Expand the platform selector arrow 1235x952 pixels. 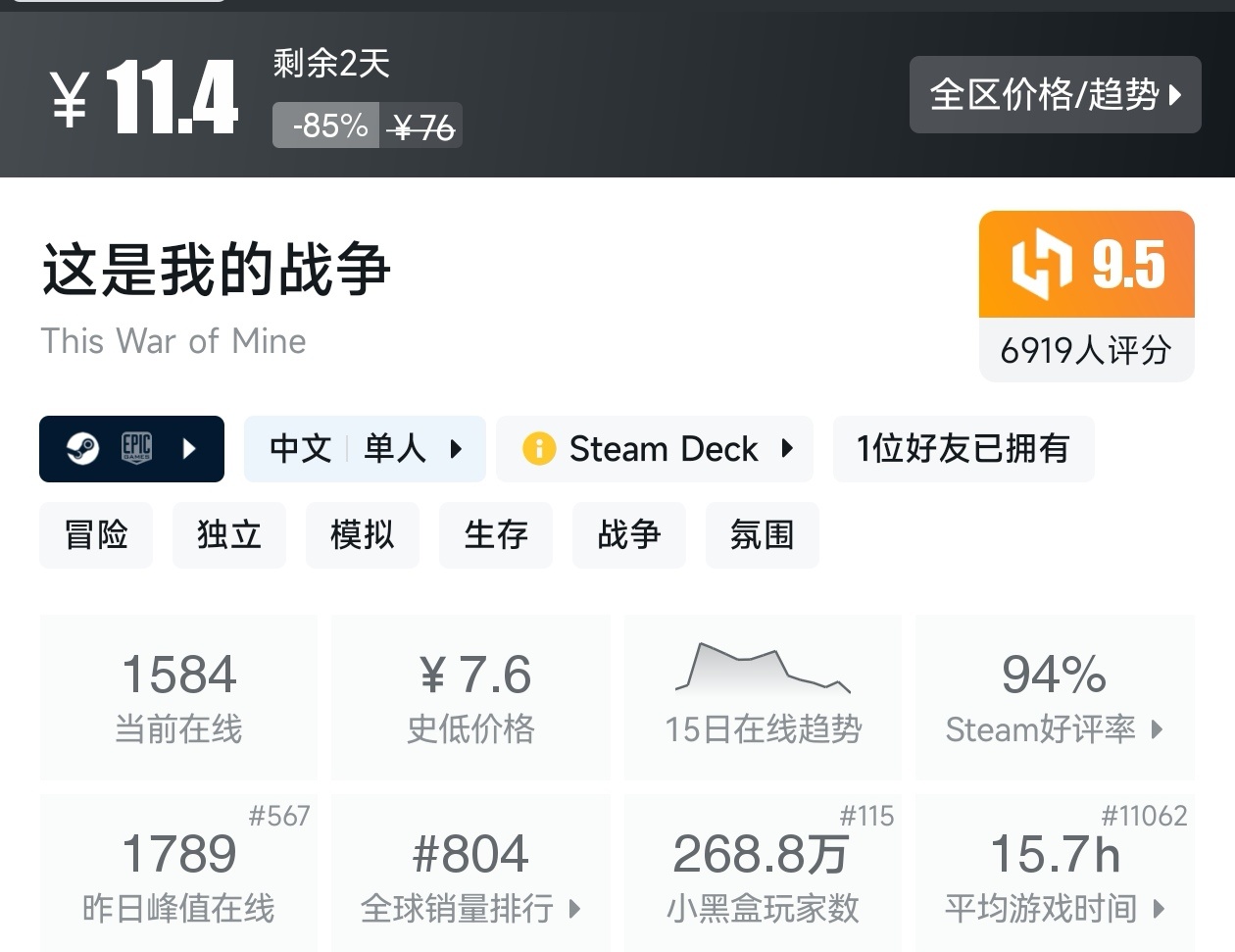pos(190,449)
